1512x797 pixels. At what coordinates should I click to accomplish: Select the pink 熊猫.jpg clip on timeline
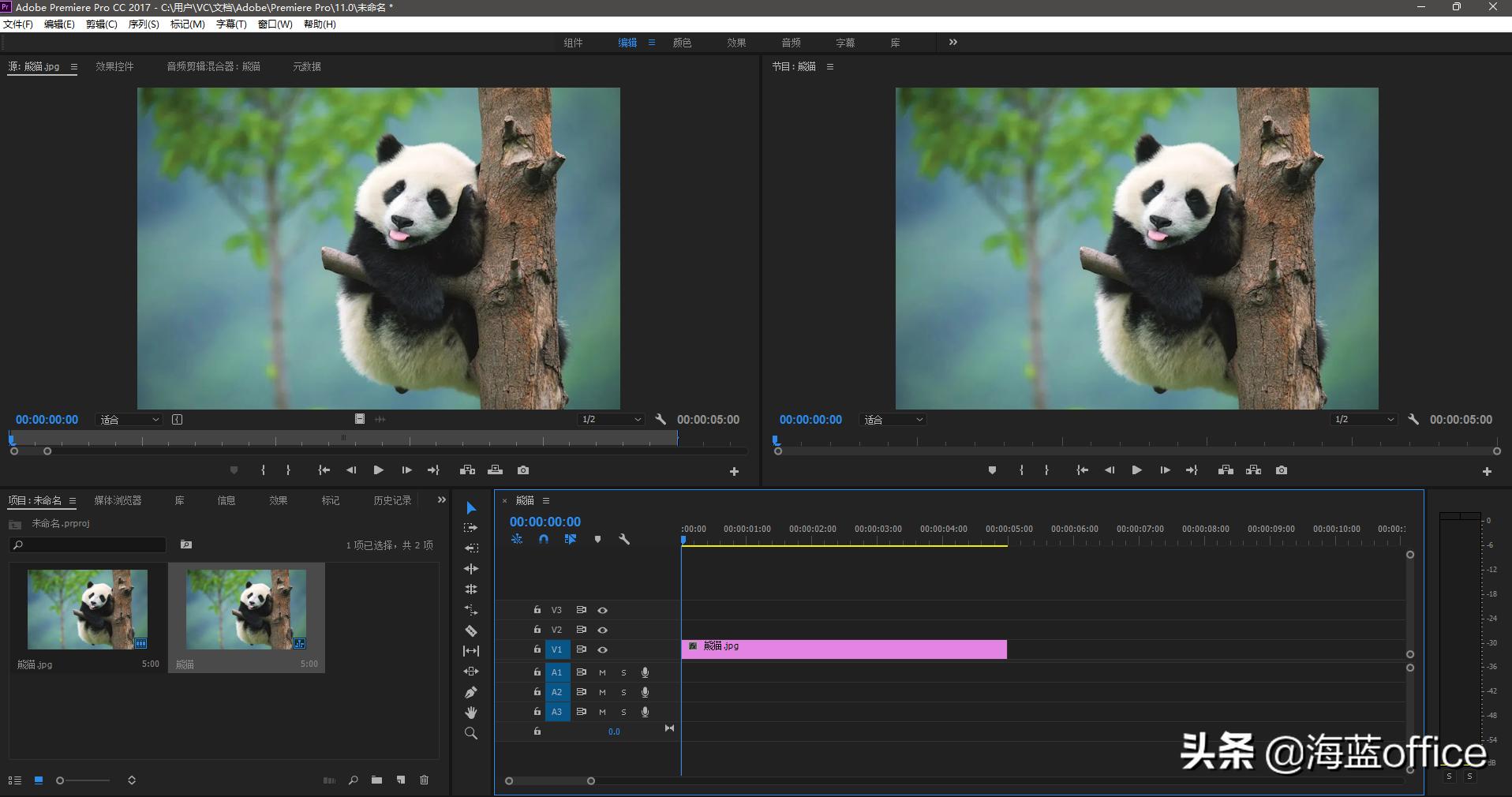click(x=844, y=649)
